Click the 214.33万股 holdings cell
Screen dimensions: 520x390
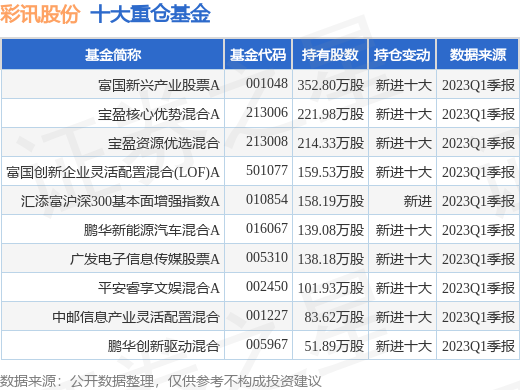coord(331,143)
